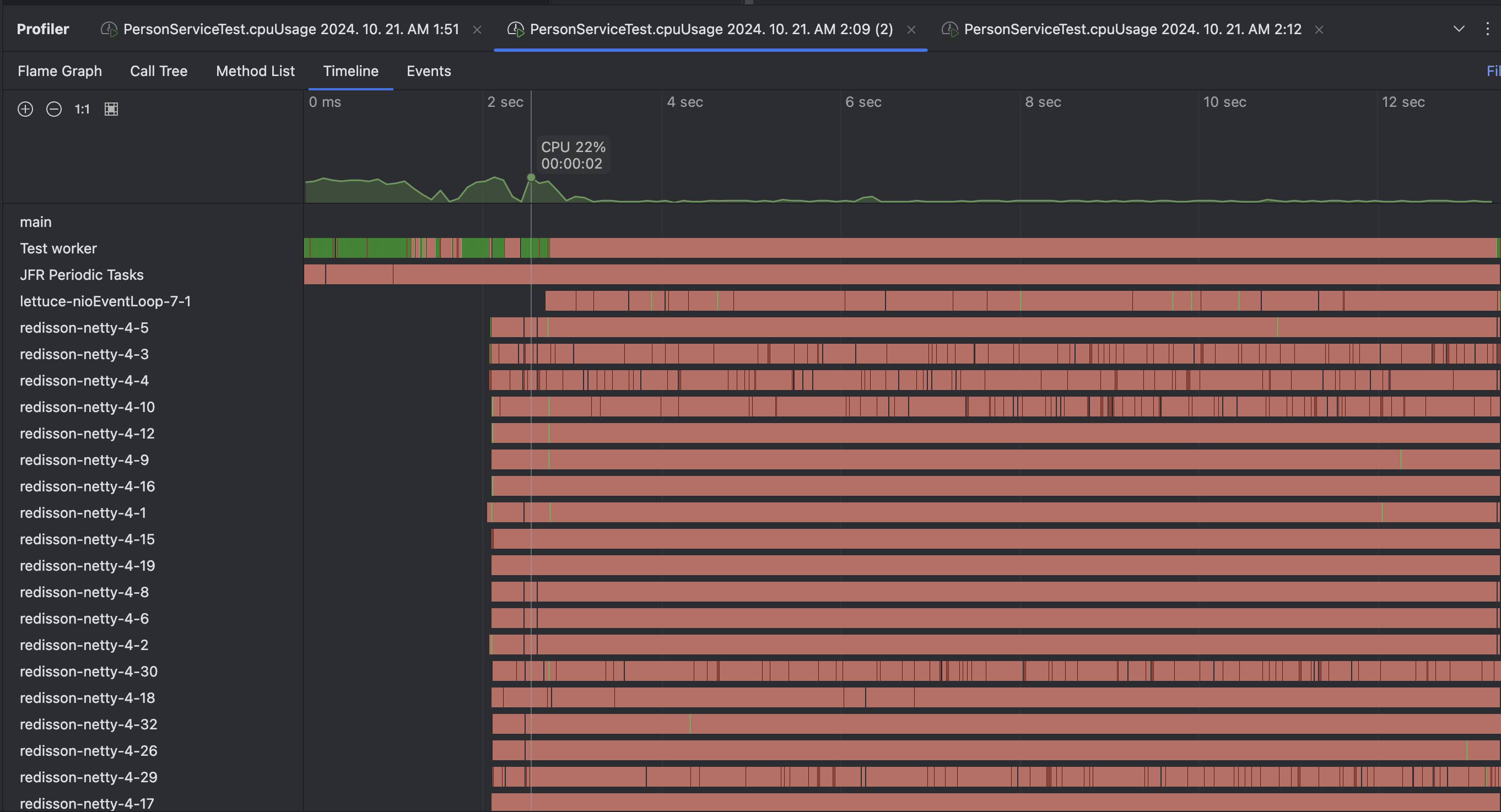Image resolution: width=1501 pixels, height=812 pixels.
Task: Click the lettuce-nioEventLoop-7-1 activity bar
Action: point(1022,301)
